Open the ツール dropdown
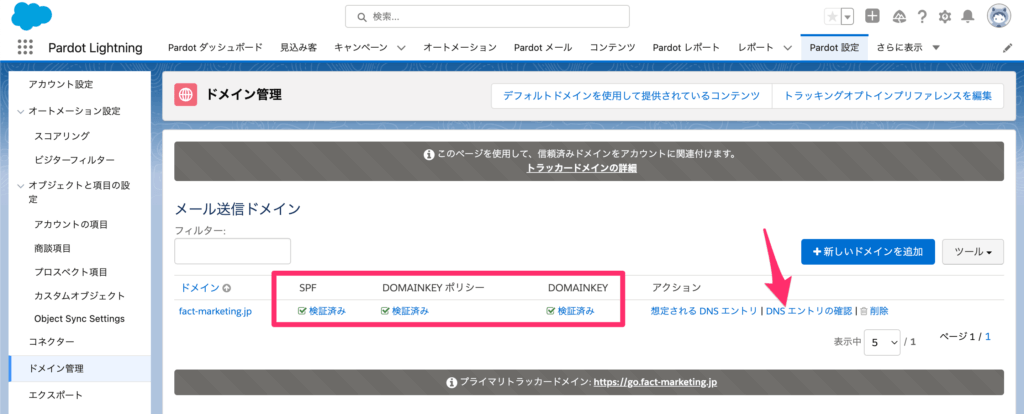This screenshot has height=414, width=1024. coord(973,251)
